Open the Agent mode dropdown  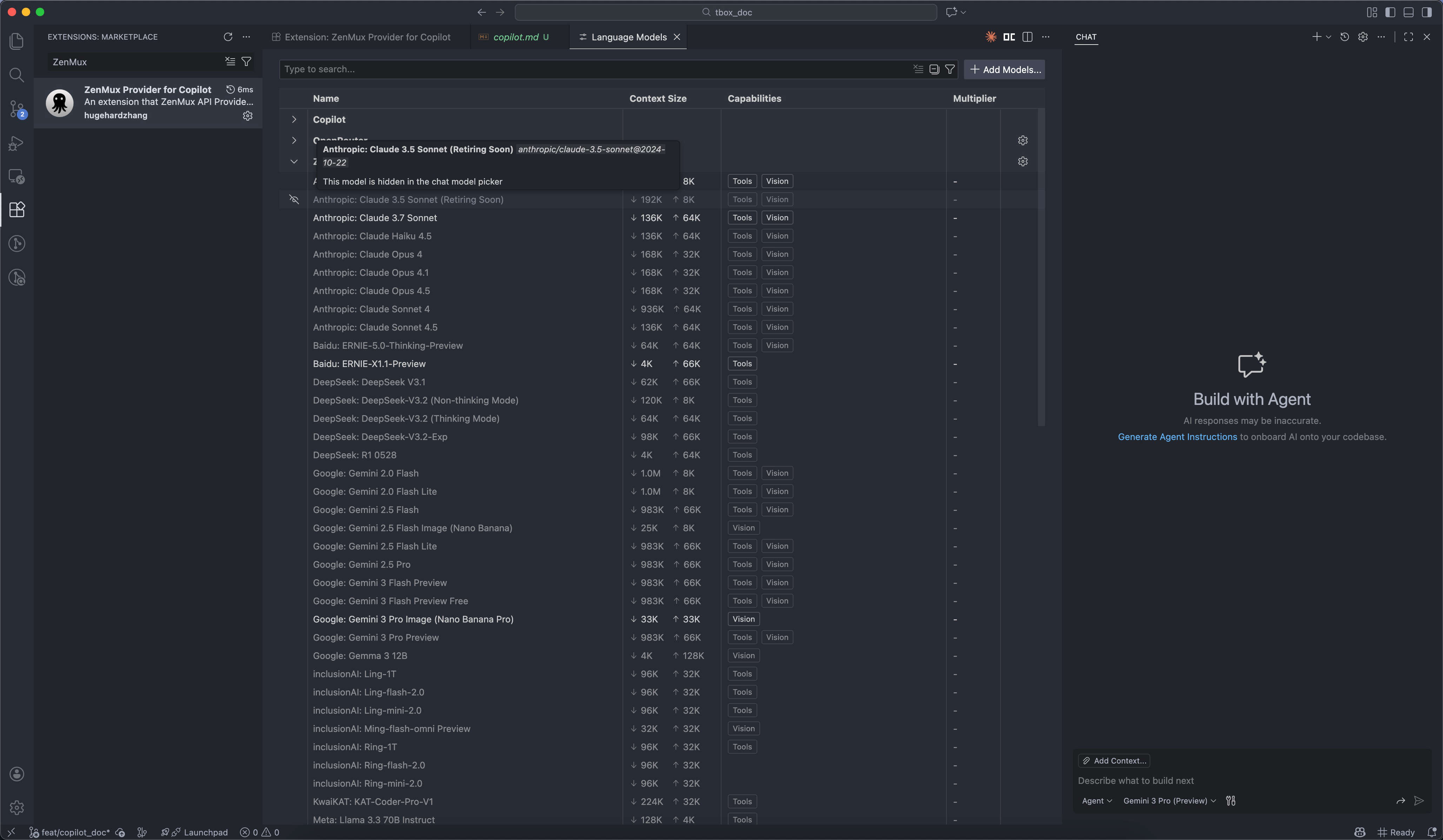click(1096, 800)
